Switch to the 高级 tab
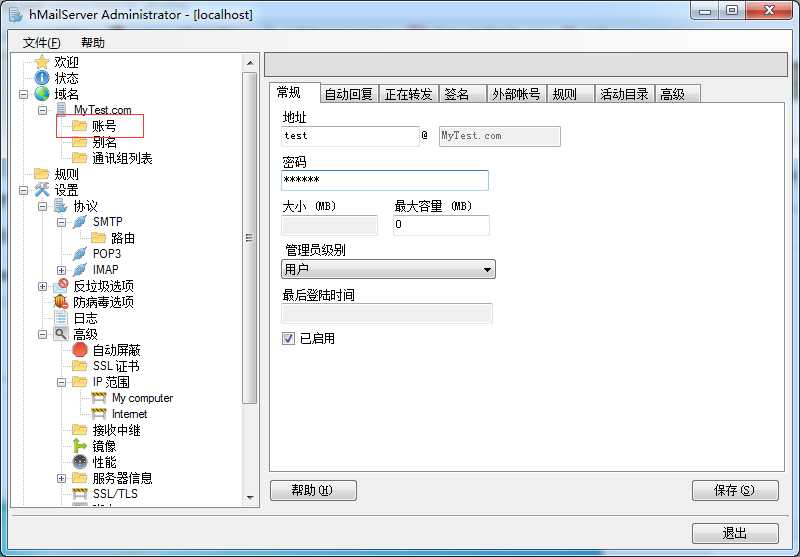 [678, 94]
